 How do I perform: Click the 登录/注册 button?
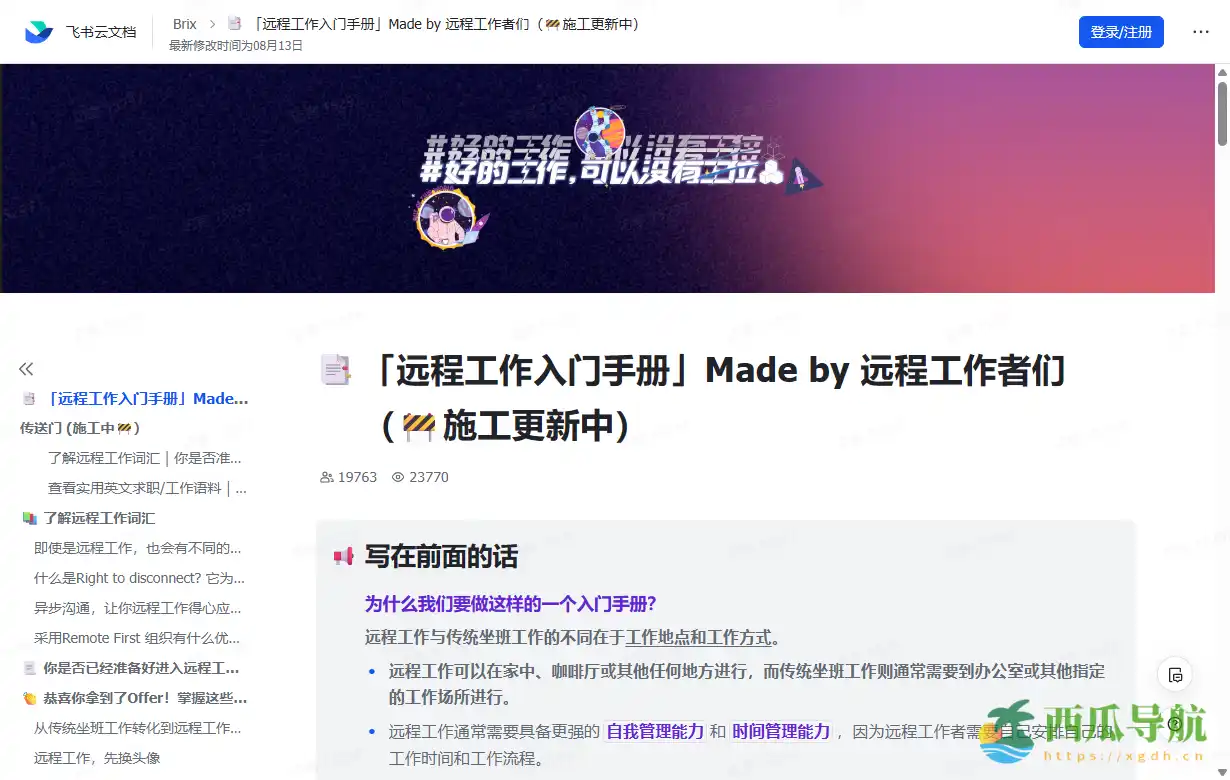click(x=1121, y=31)
